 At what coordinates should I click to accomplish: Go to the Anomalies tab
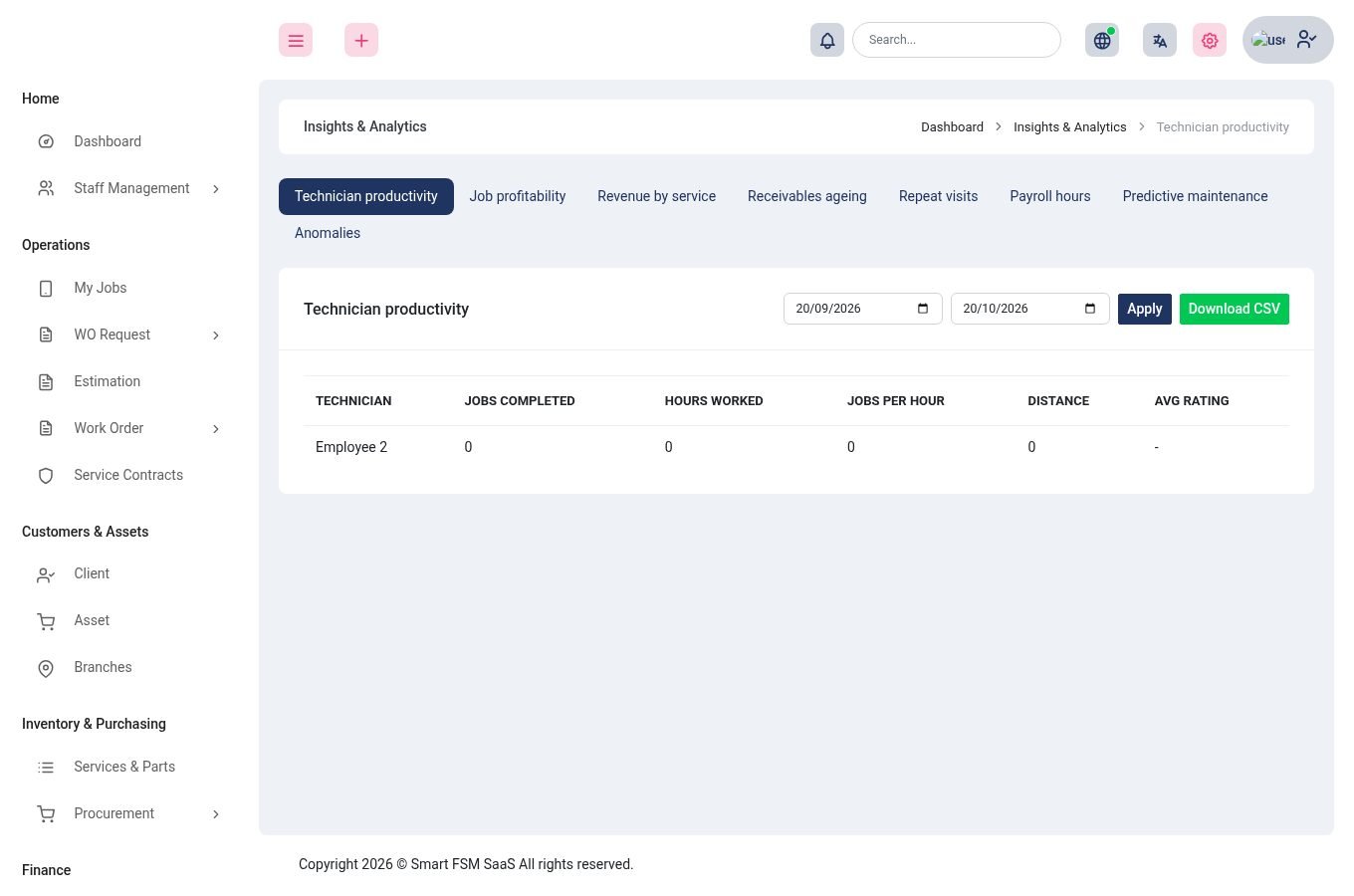pos(328,233)
